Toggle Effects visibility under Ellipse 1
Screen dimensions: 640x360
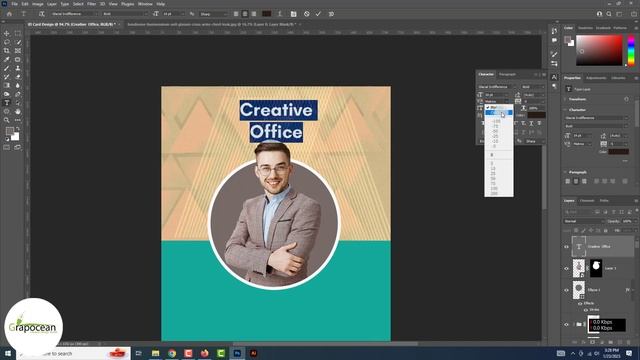(580, 303)
